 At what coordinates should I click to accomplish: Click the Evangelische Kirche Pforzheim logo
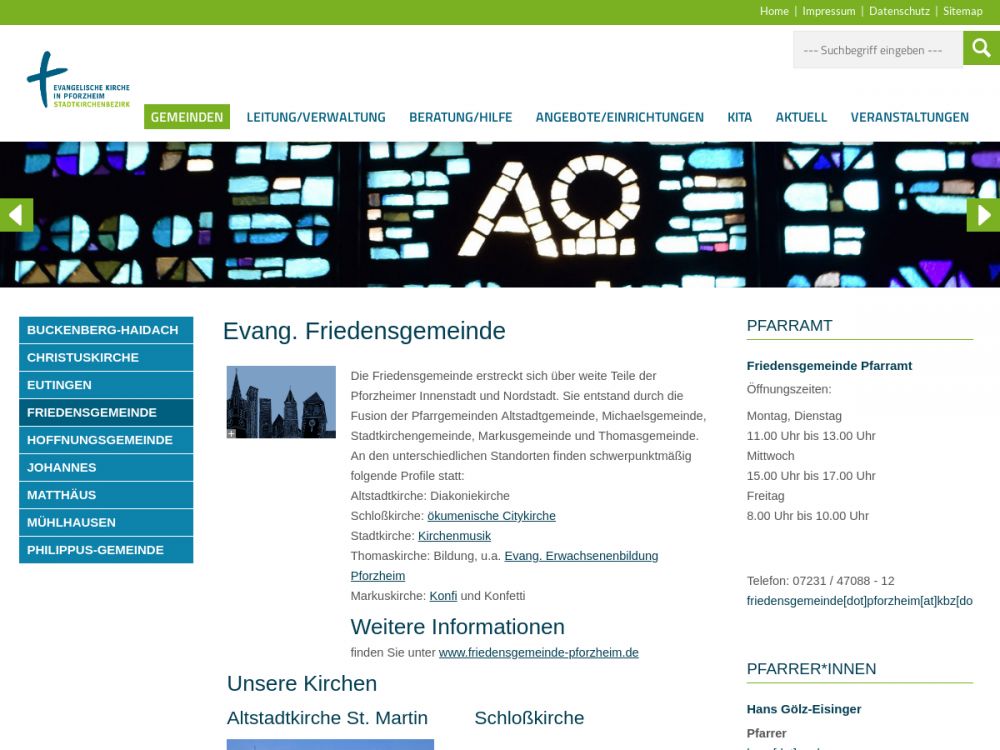(x=78, y=80)
